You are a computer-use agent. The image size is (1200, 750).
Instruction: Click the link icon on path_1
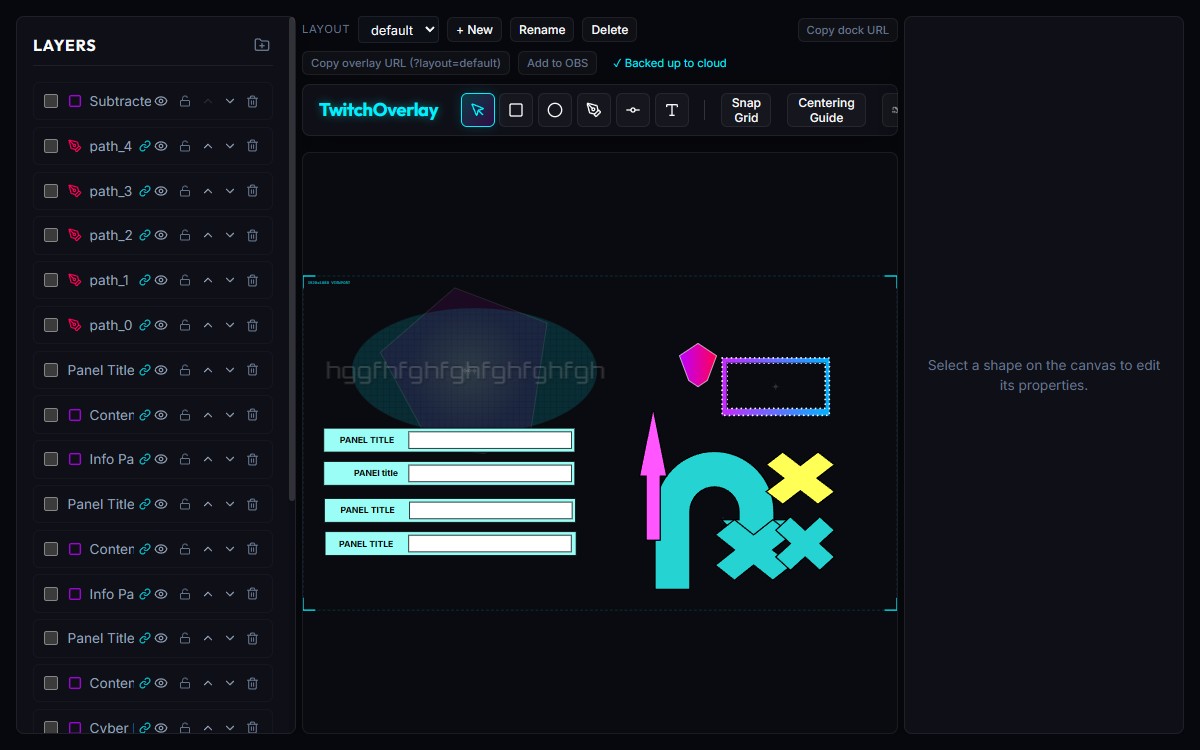coord(145,280)
